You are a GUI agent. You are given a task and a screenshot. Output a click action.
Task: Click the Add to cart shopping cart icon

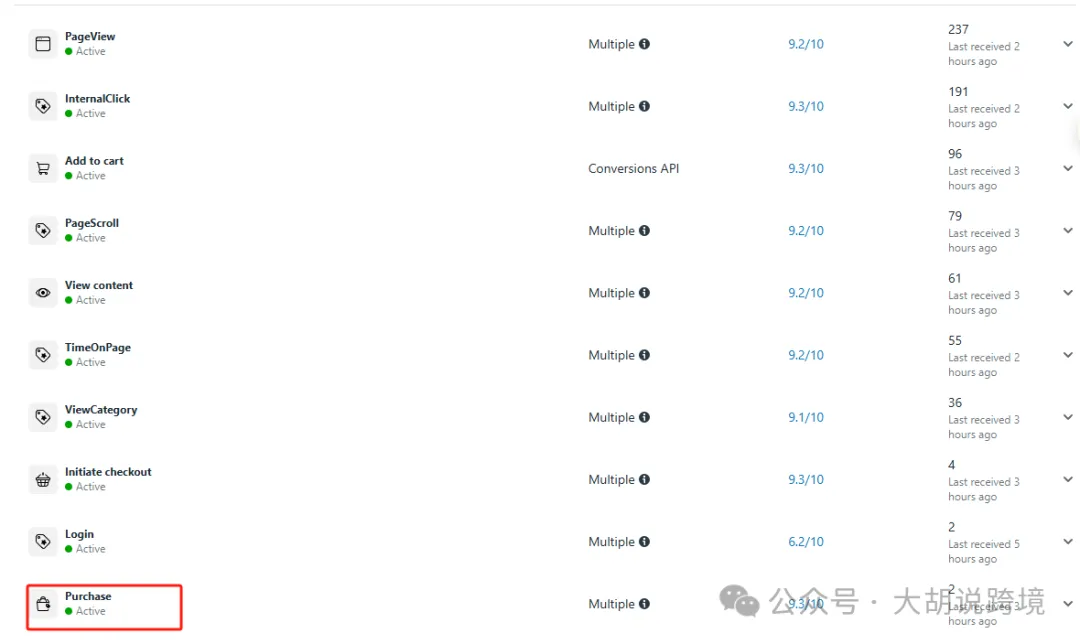tap(43, 169)
